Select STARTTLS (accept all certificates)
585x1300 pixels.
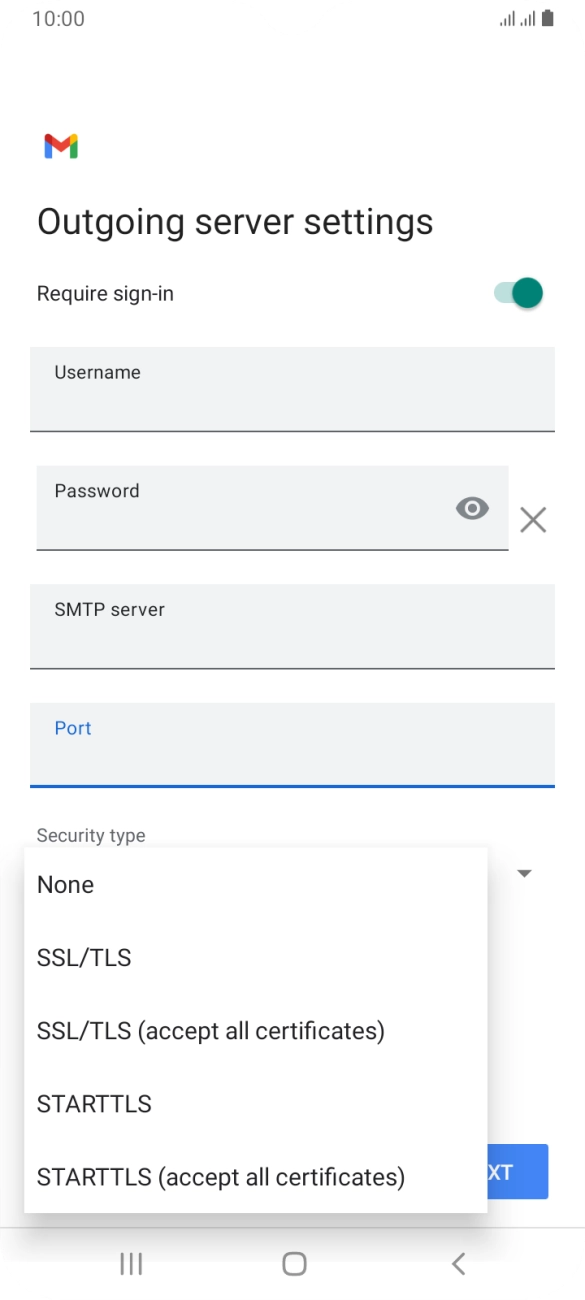(x=220, y=1177)
